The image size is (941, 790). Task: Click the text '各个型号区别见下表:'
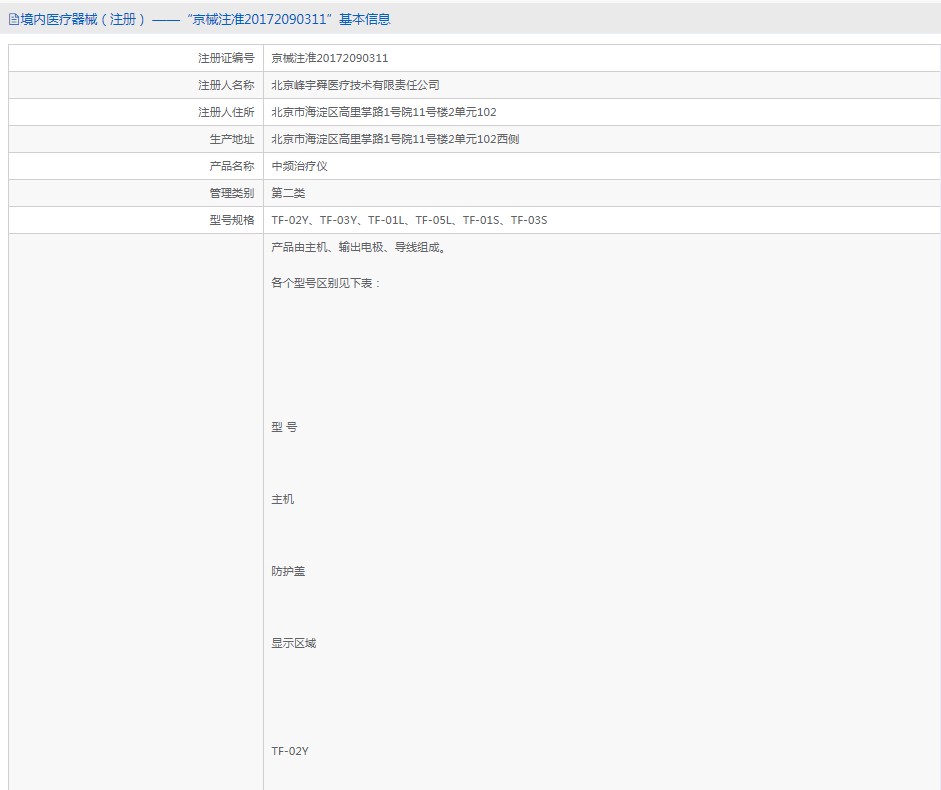(326, 283)
